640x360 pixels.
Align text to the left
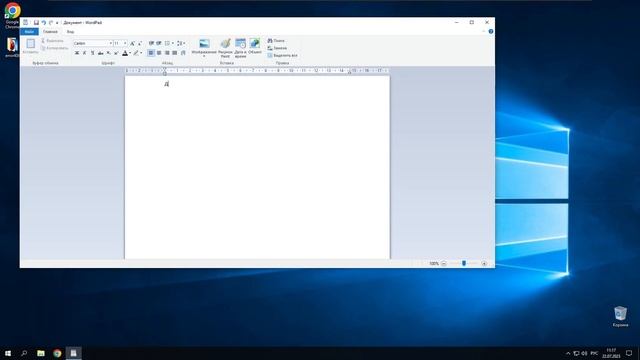coord(151,53)
